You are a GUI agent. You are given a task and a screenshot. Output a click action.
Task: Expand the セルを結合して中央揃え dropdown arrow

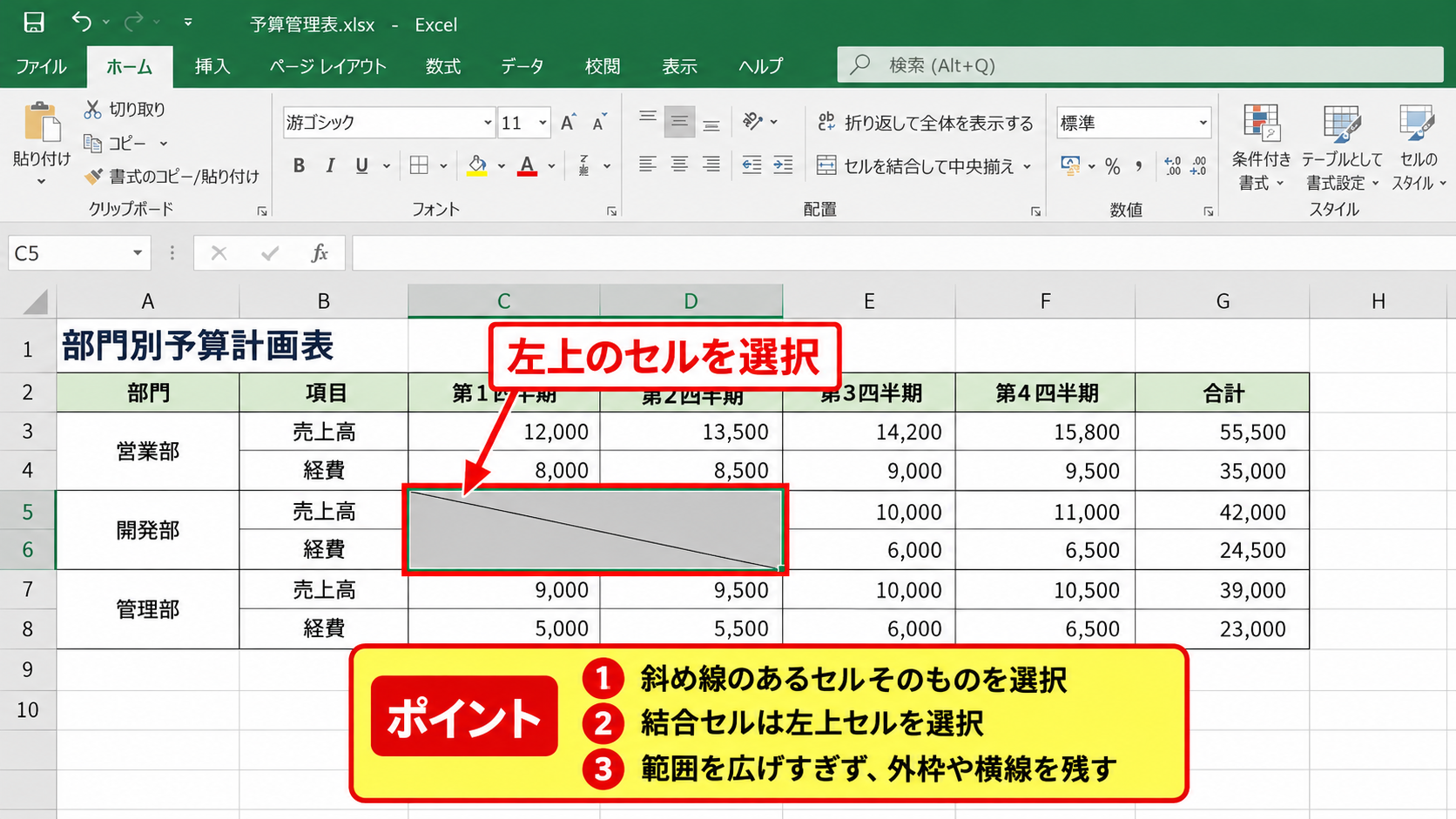1027,165
